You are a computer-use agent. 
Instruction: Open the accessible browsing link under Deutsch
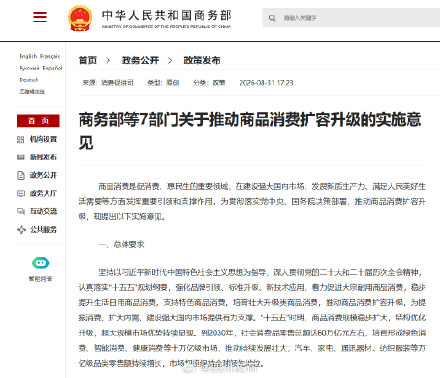pos(32,91)
